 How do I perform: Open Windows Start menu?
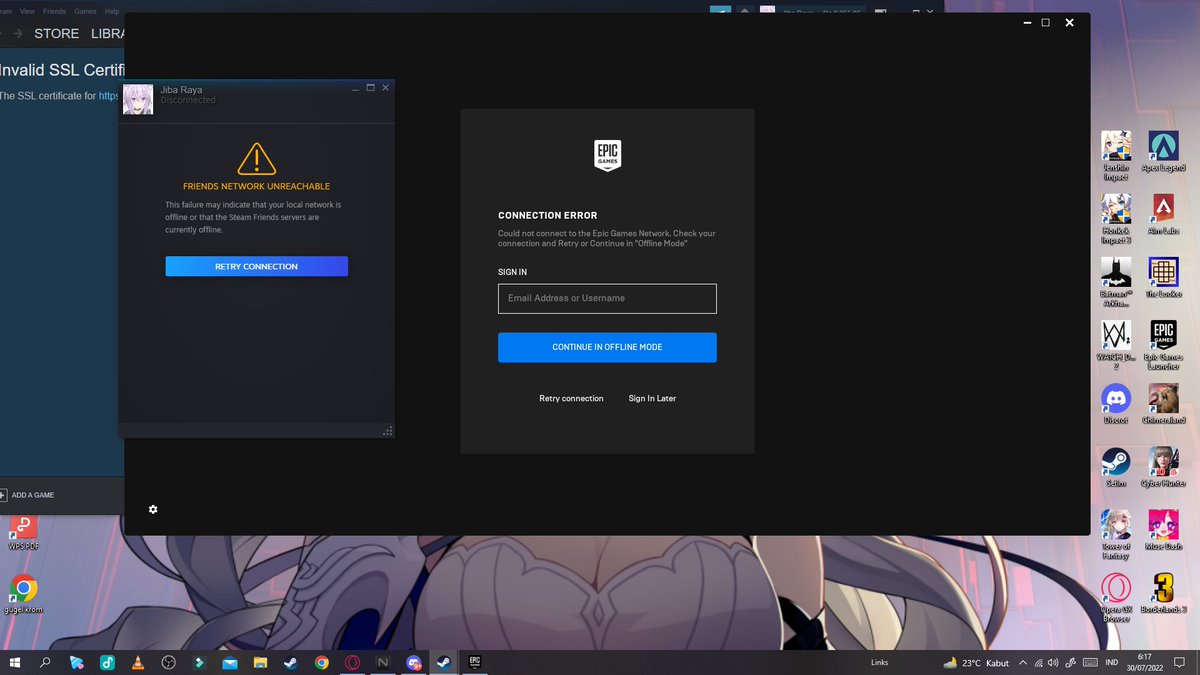(x=15, y=662)
